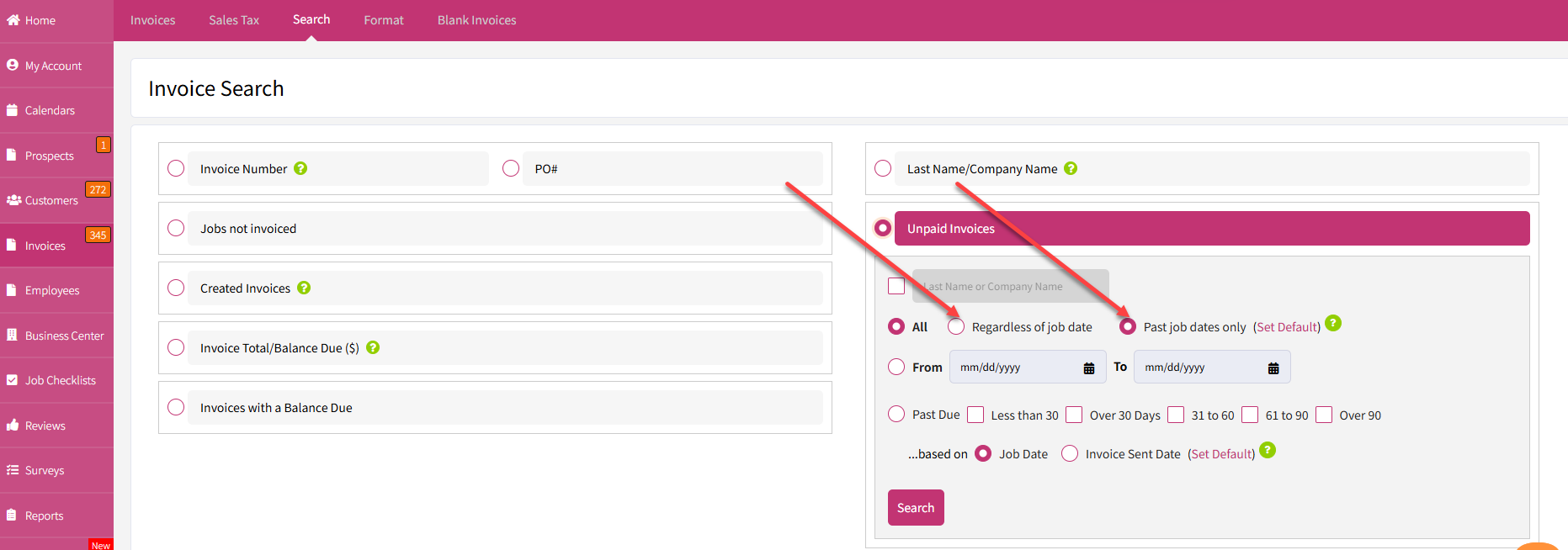This screenshot has width=1568, height=550.
Task: Check the 61 to 90 checkbox
Action: (1250, 415)
